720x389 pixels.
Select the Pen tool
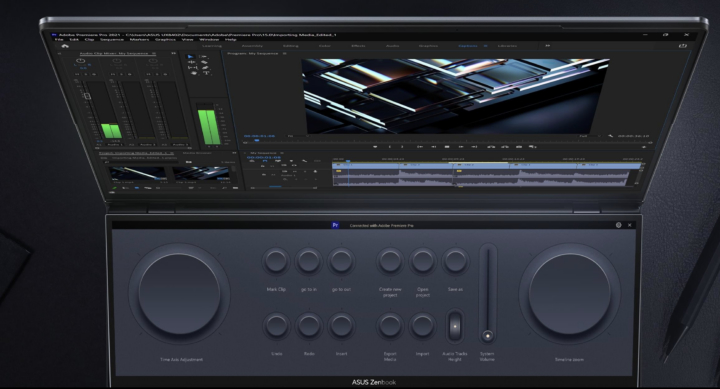click(205, 68)
